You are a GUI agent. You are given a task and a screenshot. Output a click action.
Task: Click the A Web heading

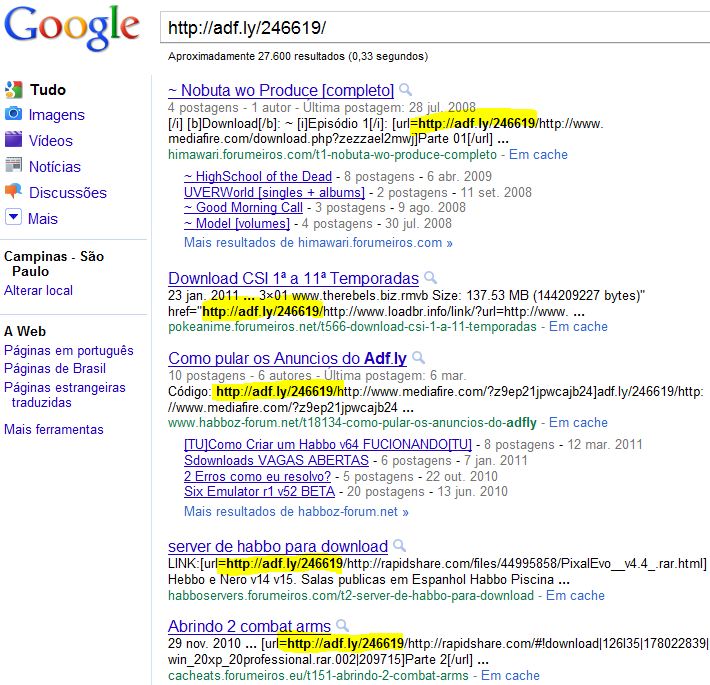(25, 331)
